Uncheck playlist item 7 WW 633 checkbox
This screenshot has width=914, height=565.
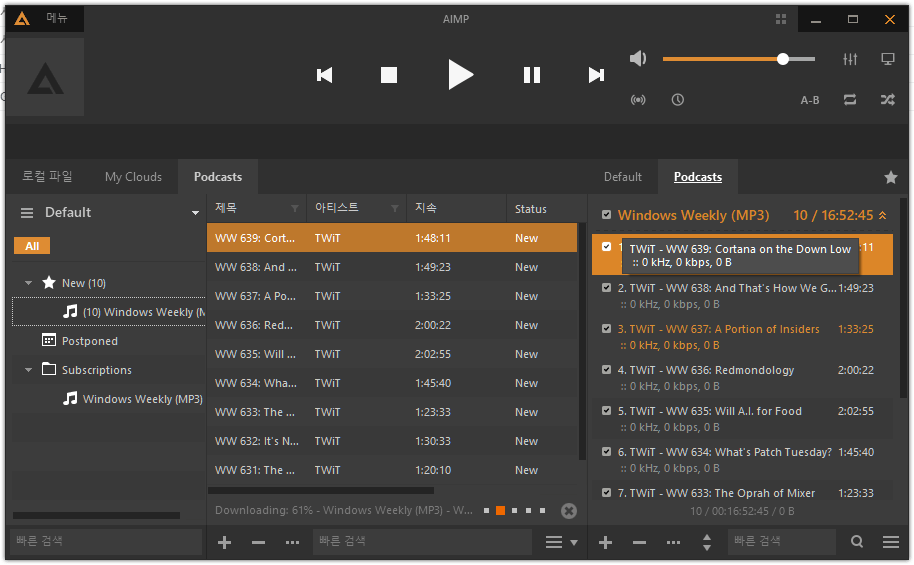pyautogui.click(x=607, y=493)
